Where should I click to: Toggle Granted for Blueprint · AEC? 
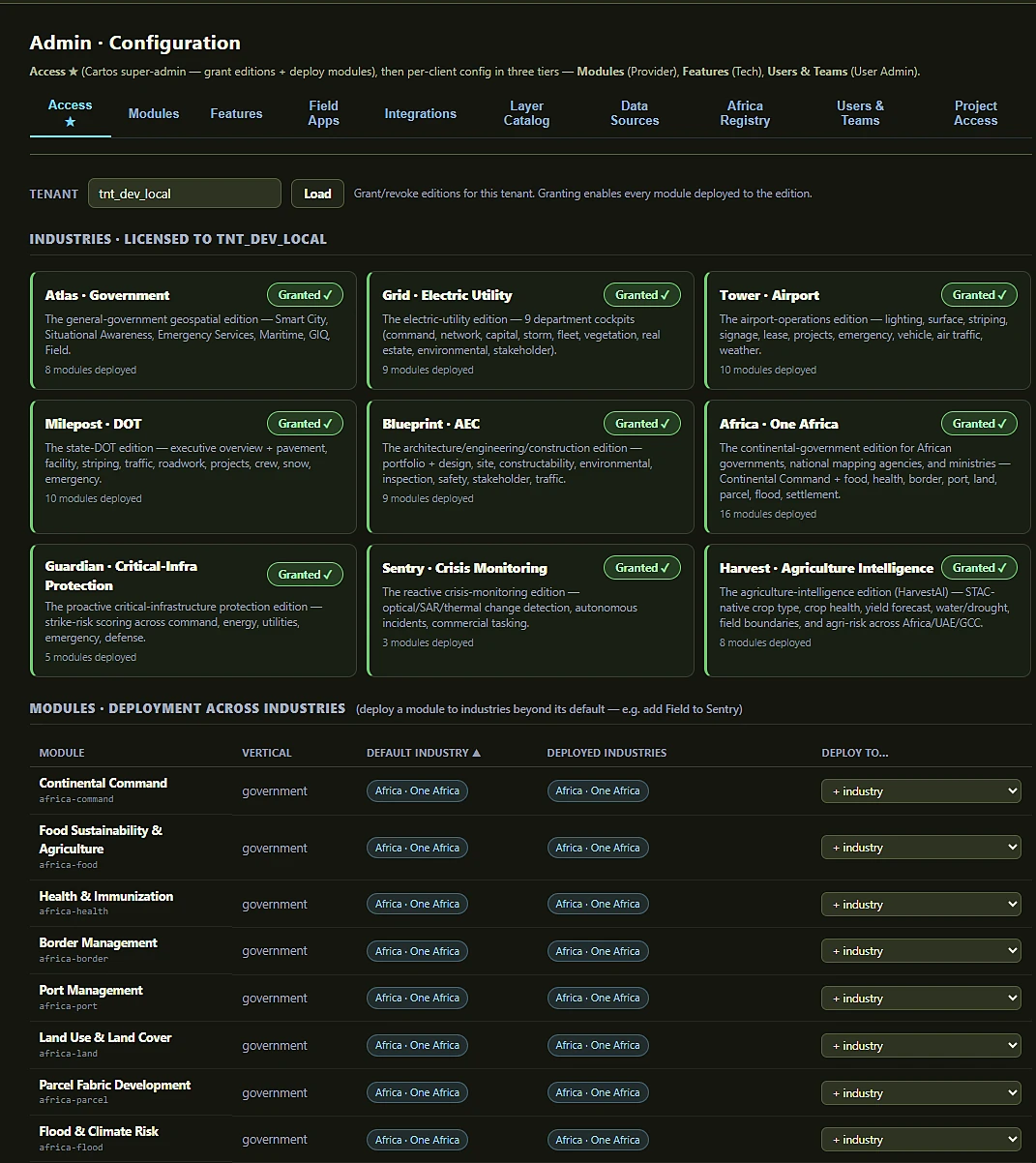pos(641,424)
